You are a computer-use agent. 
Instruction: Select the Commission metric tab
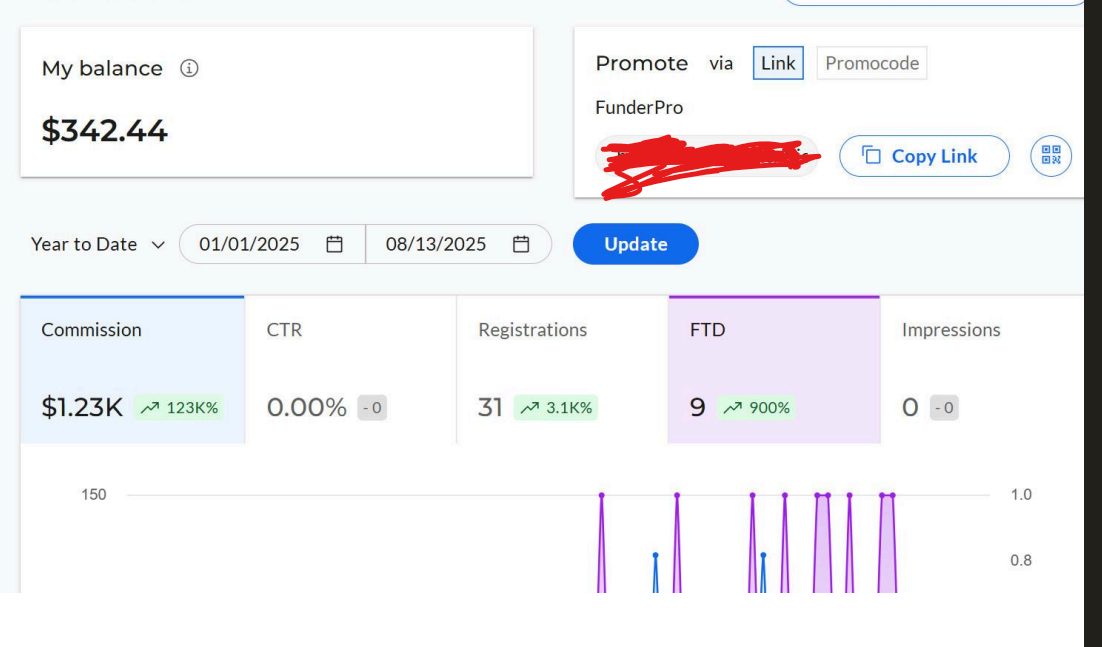click(132, 369)
